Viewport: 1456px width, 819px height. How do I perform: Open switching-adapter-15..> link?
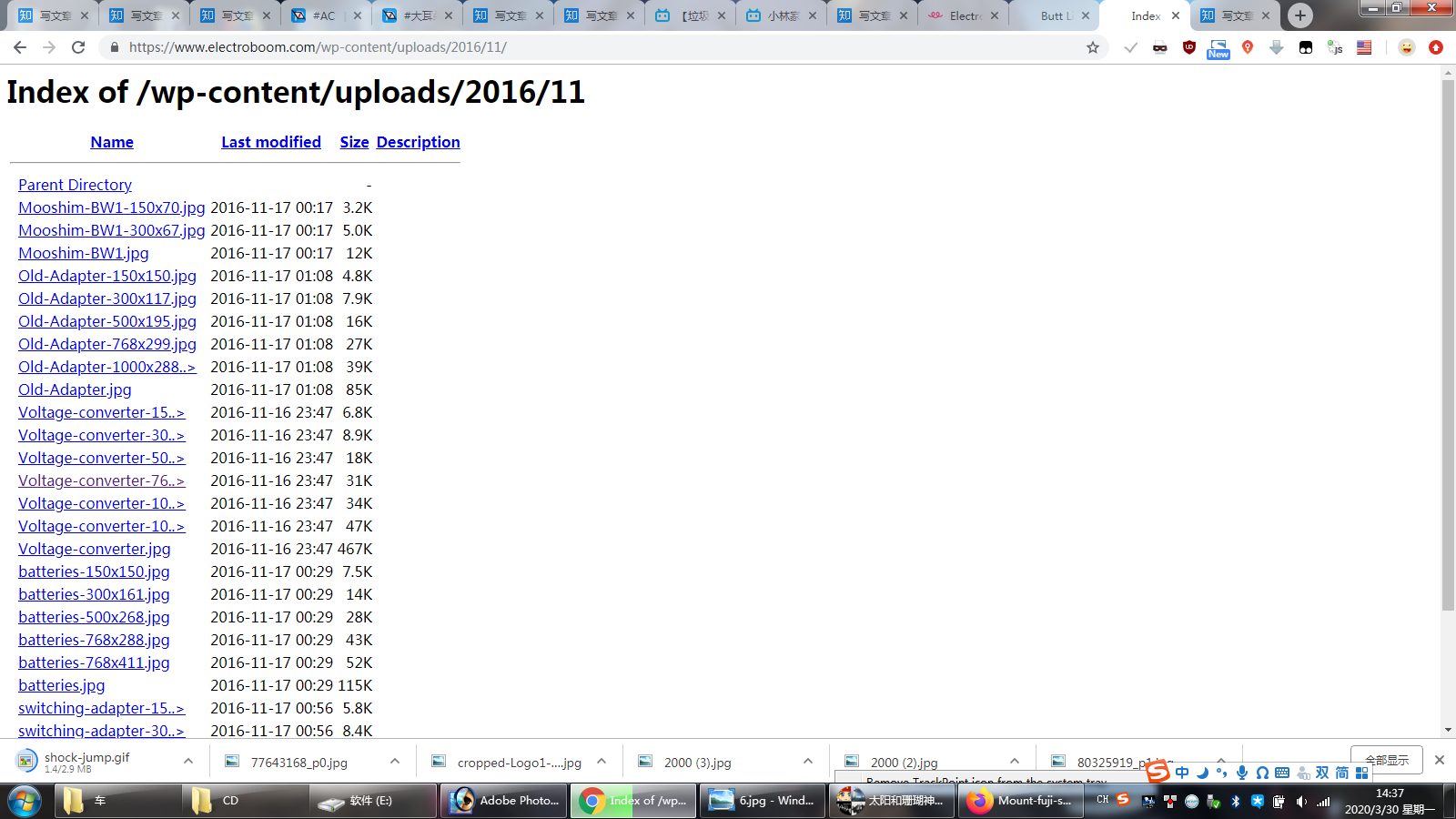coord(101,708)
